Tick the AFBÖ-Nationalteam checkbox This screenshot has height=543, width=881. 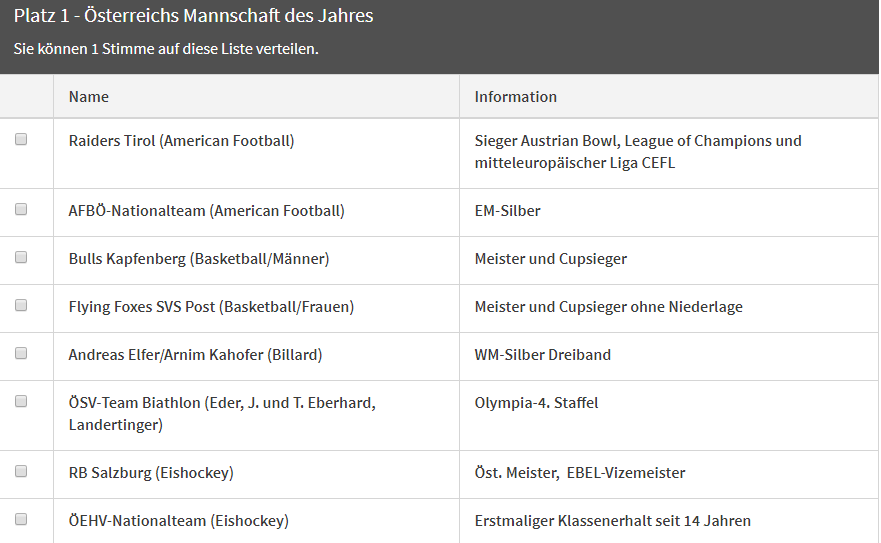coord(21,209)
